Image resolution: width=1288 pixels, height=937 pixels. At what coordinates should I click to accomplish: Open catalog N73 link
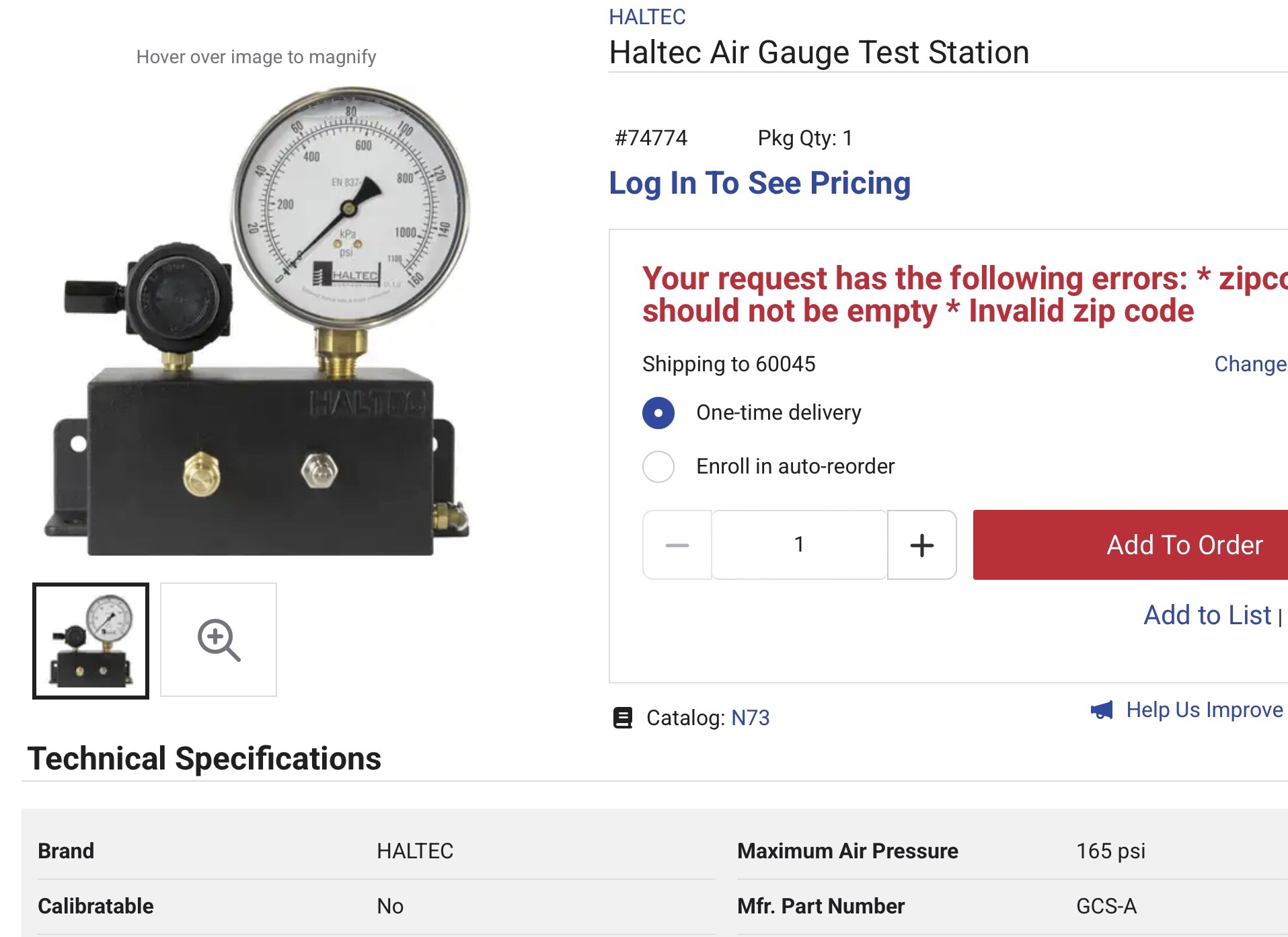750,718
